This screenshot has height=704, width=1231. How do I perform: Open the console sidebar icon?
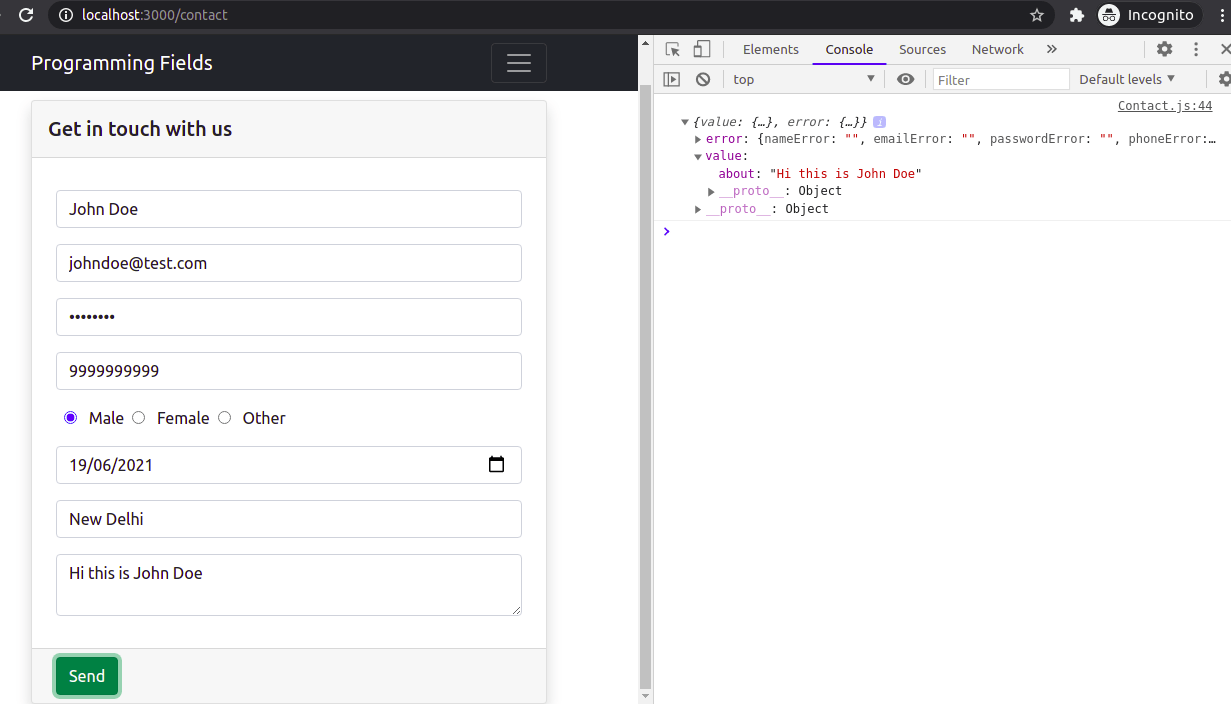(x=671, y=79)
